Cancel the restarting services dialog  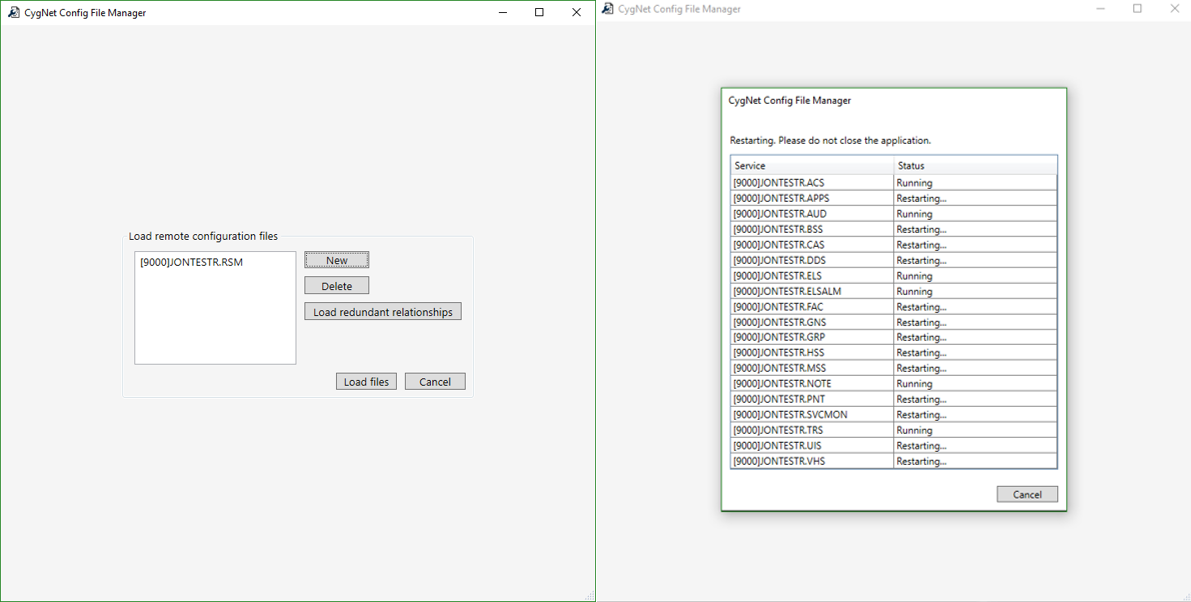[x=1027, y=495]
